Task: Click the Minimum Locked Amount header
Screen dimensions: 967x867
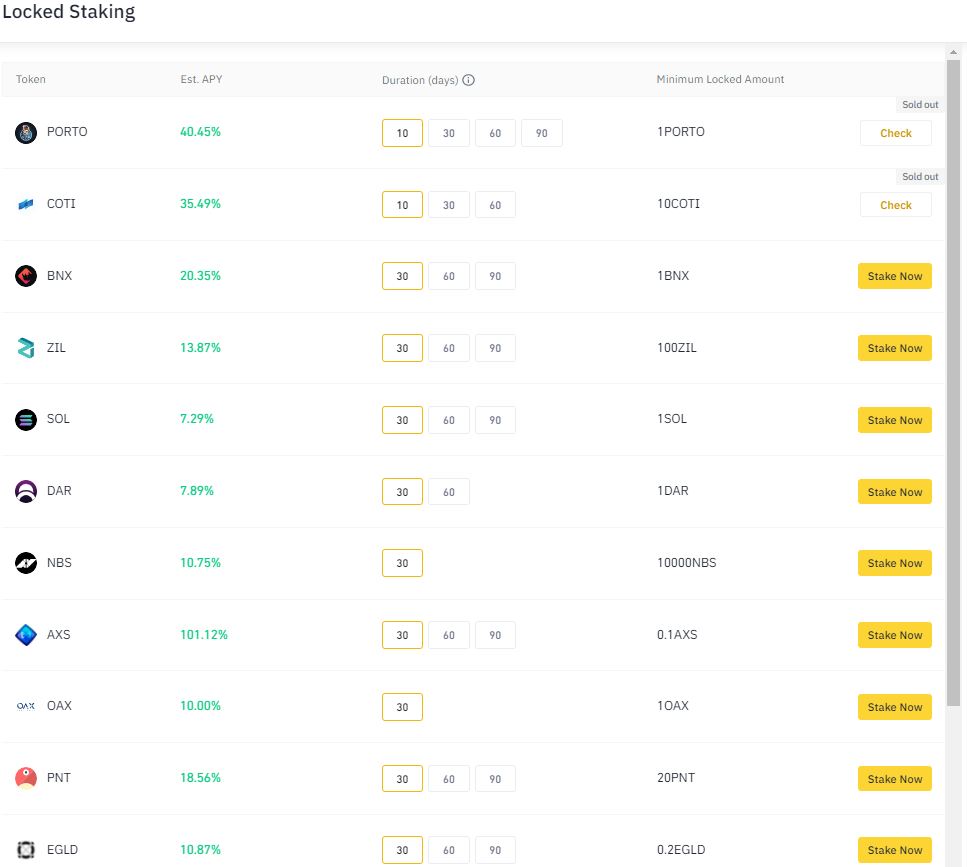Action: click(720, 79)
